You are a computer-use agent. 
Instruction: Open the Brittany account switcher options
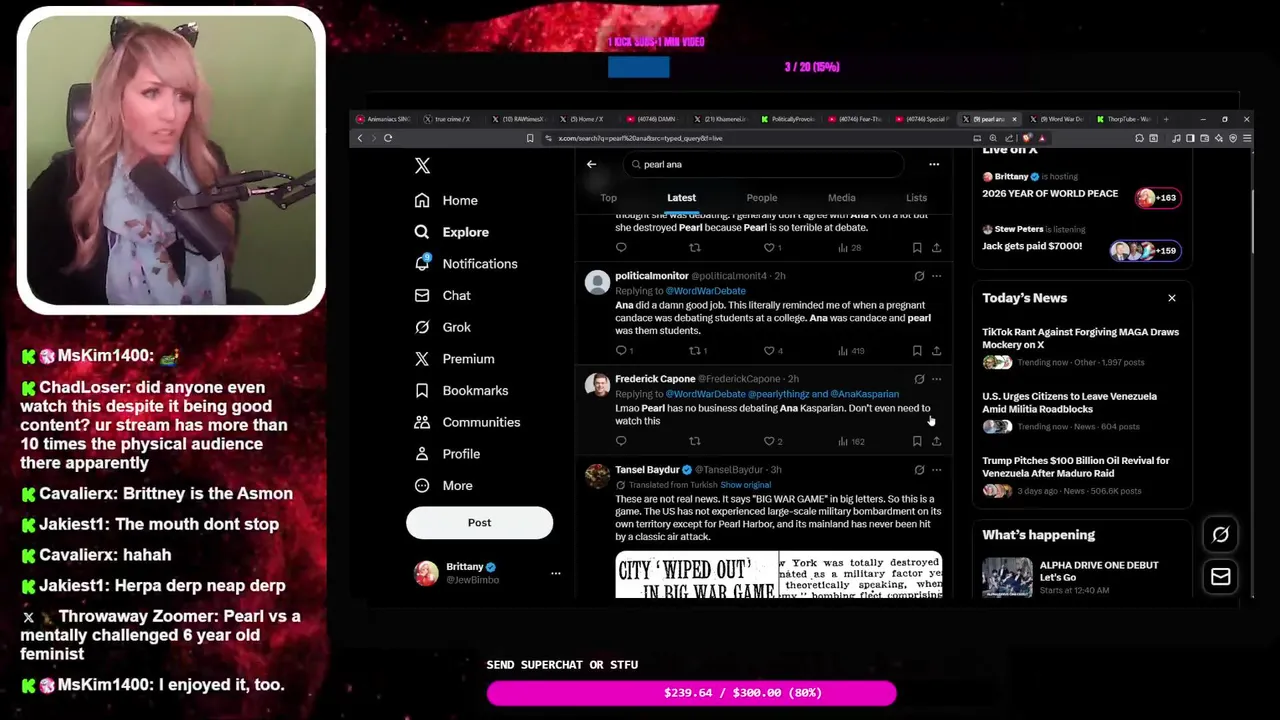coord(555,573)
